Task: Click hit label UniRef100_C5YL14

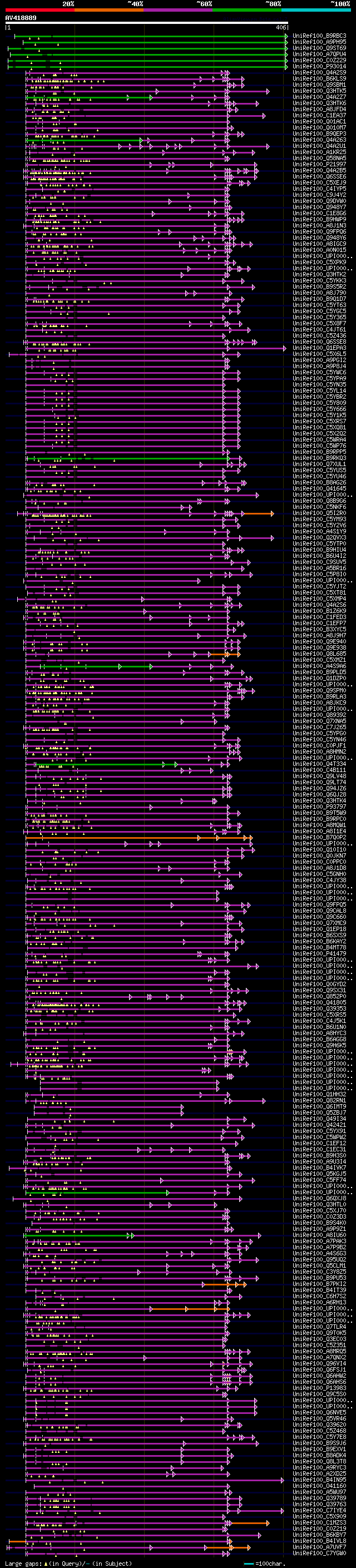Action: coord(319,391)
